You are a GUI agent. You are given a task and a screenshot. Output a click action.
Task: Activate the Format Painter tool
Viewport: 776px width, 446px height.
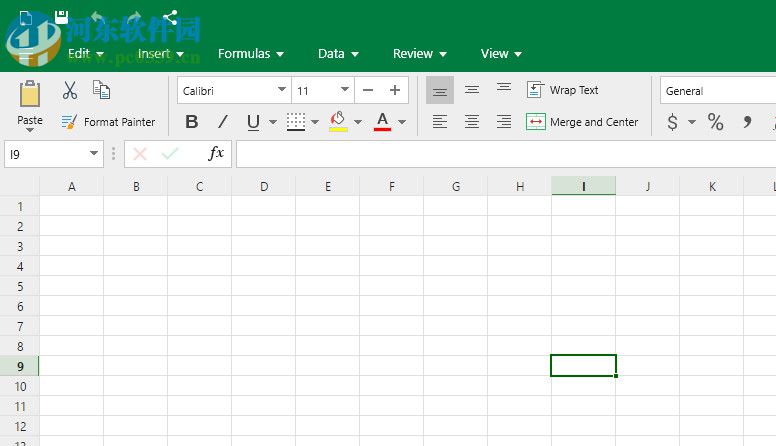108,122
